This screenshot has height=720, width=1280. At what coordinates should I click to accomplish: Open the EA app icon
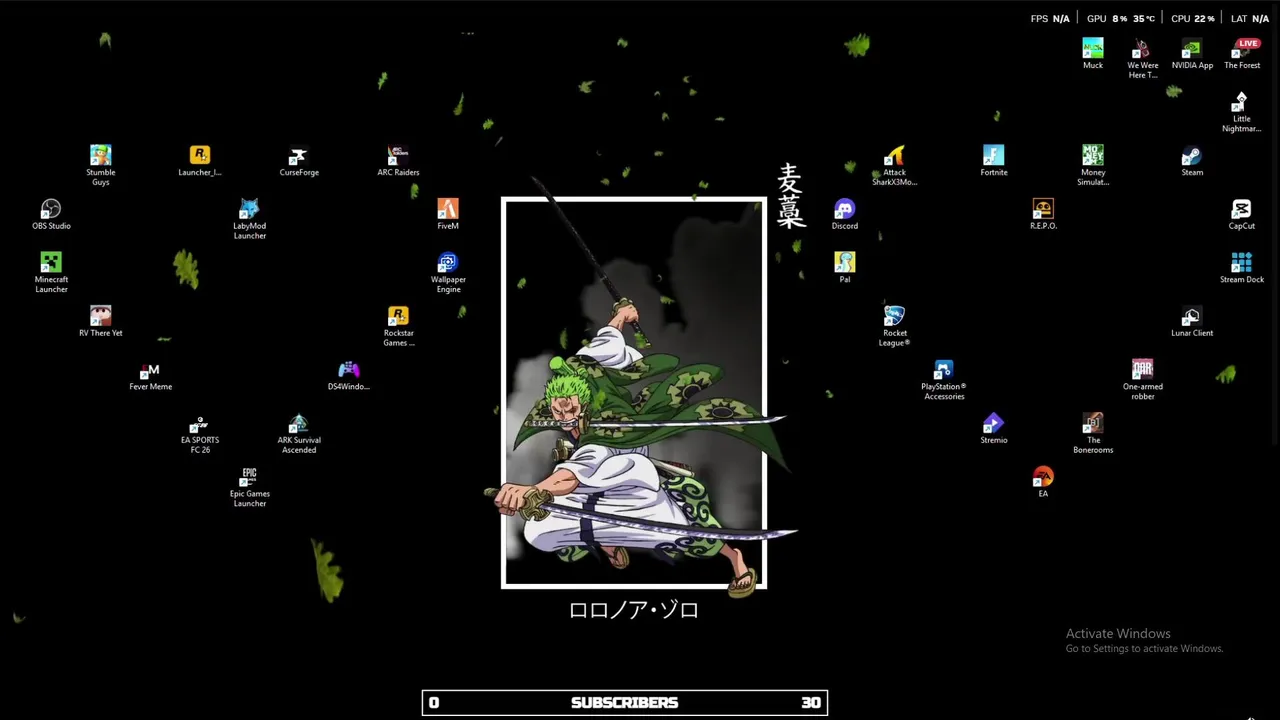click(x=1043, y=482)
